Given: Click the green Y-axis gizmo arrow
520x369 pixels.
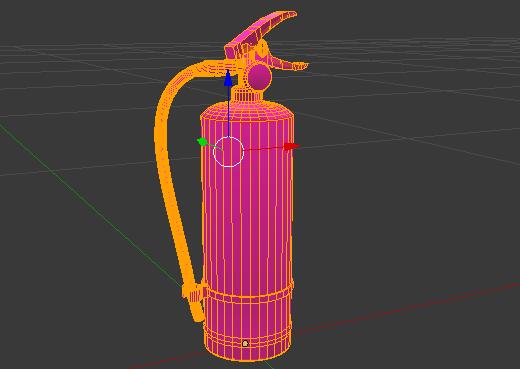Looking at the screenshot, I should 202,142.
